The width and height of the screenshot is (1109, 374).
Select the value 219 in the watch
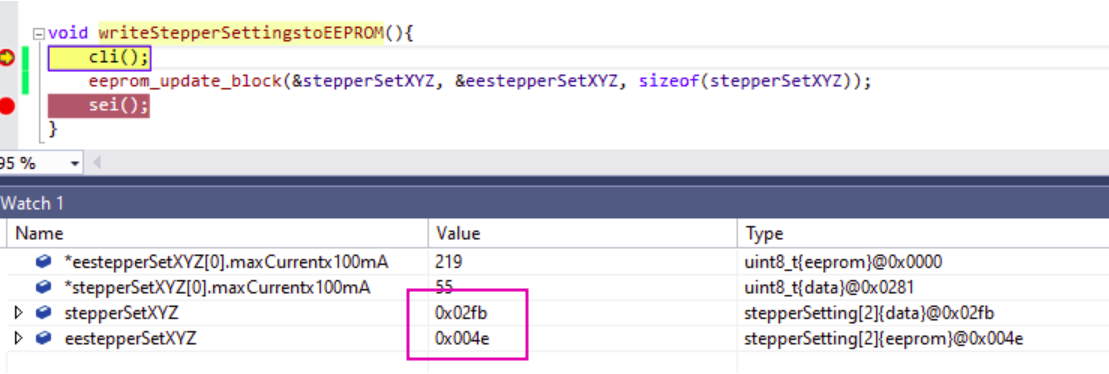click(448, 262)
